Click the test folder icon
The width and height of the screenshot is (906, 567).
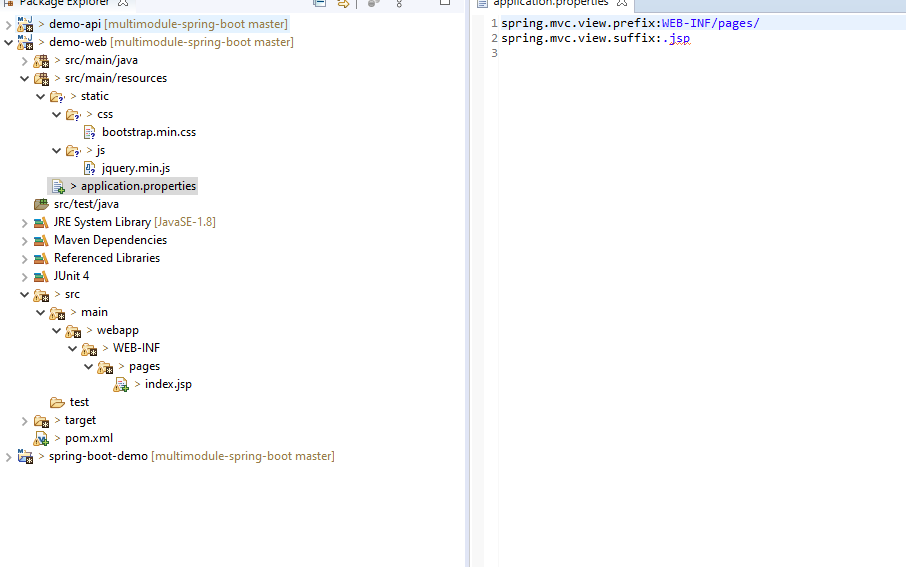click(57, 402)
